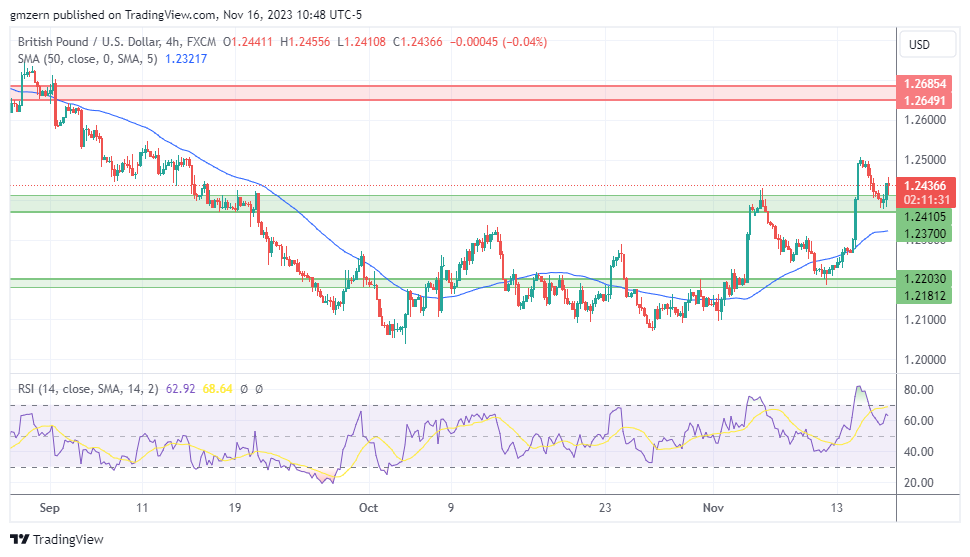970x557 pixels.
Task: Click the 19 date label on time axis
Action: coord(234,508)
